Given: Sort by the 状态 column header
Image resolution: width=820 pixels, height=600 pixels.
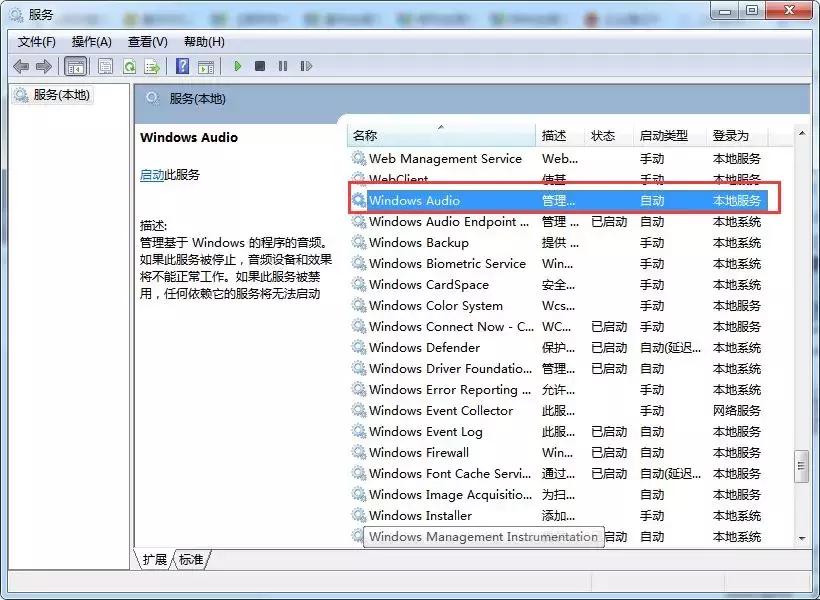Looking at the screenshot, I should (x=608, y=135).
